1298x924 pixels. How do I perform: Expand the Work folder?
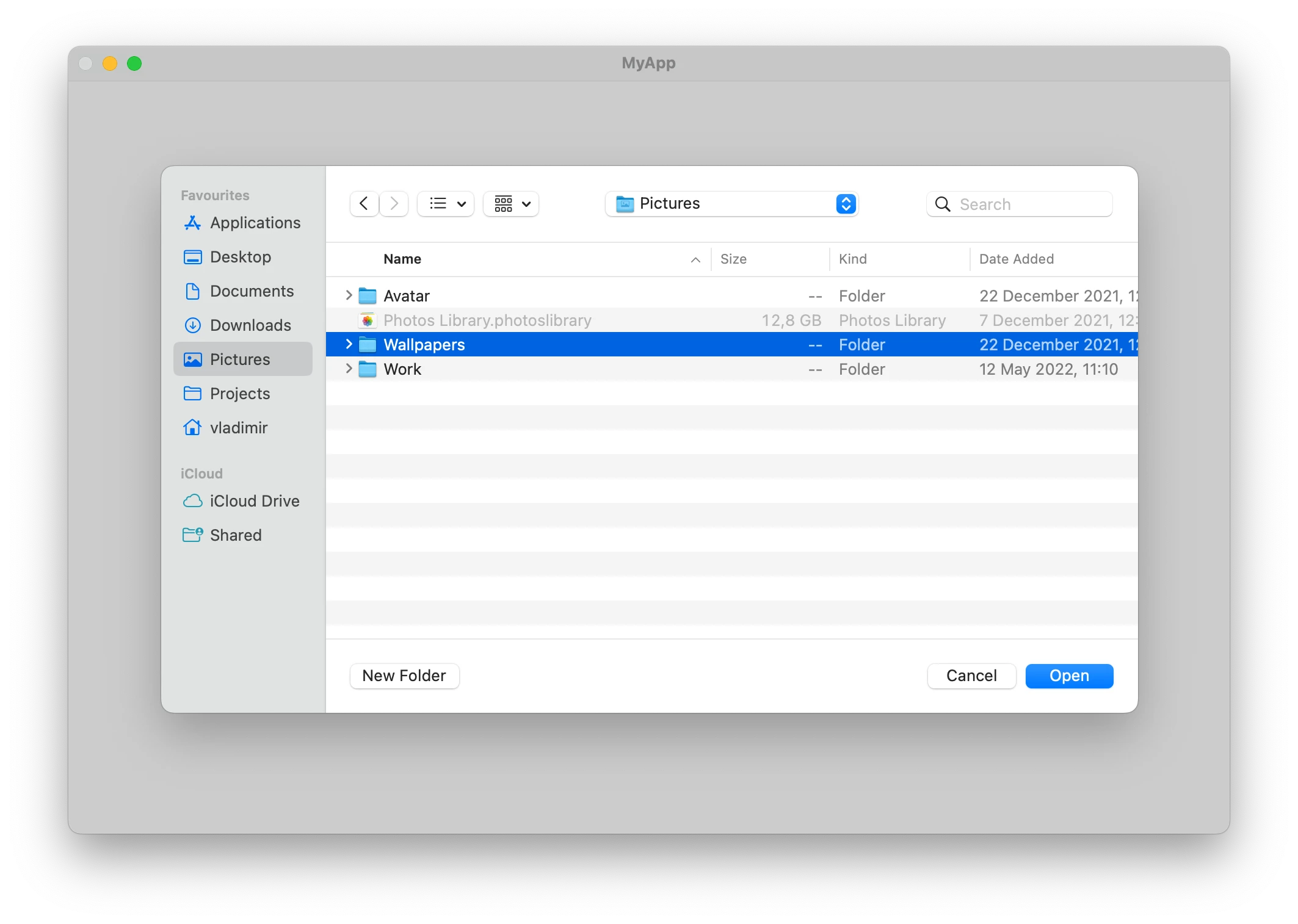coord(348,369)
